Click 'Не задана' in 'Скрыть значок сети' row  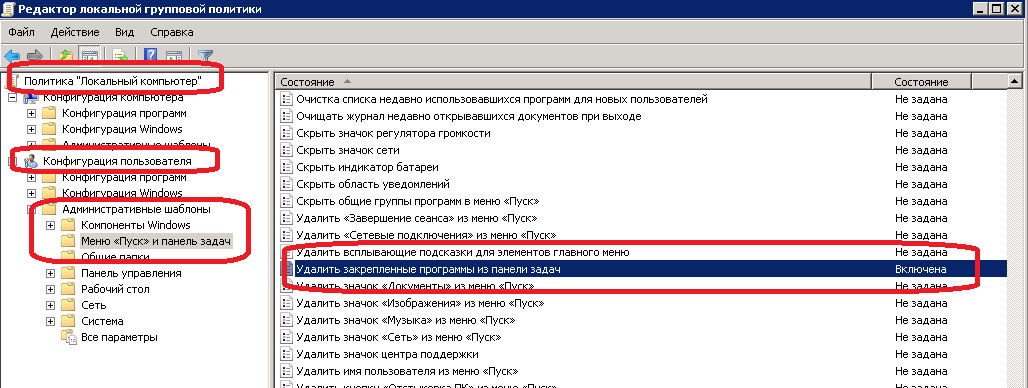pos(920,150)
